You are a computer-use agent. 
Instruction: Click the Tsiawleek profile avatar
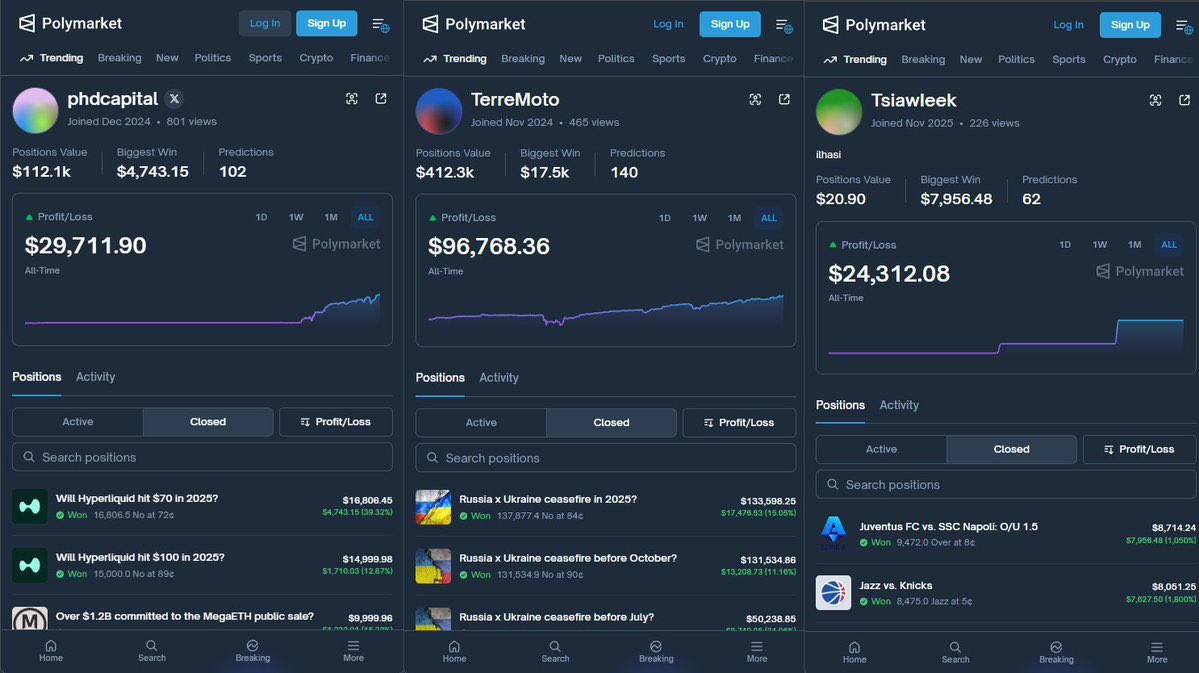click(839, 112)
